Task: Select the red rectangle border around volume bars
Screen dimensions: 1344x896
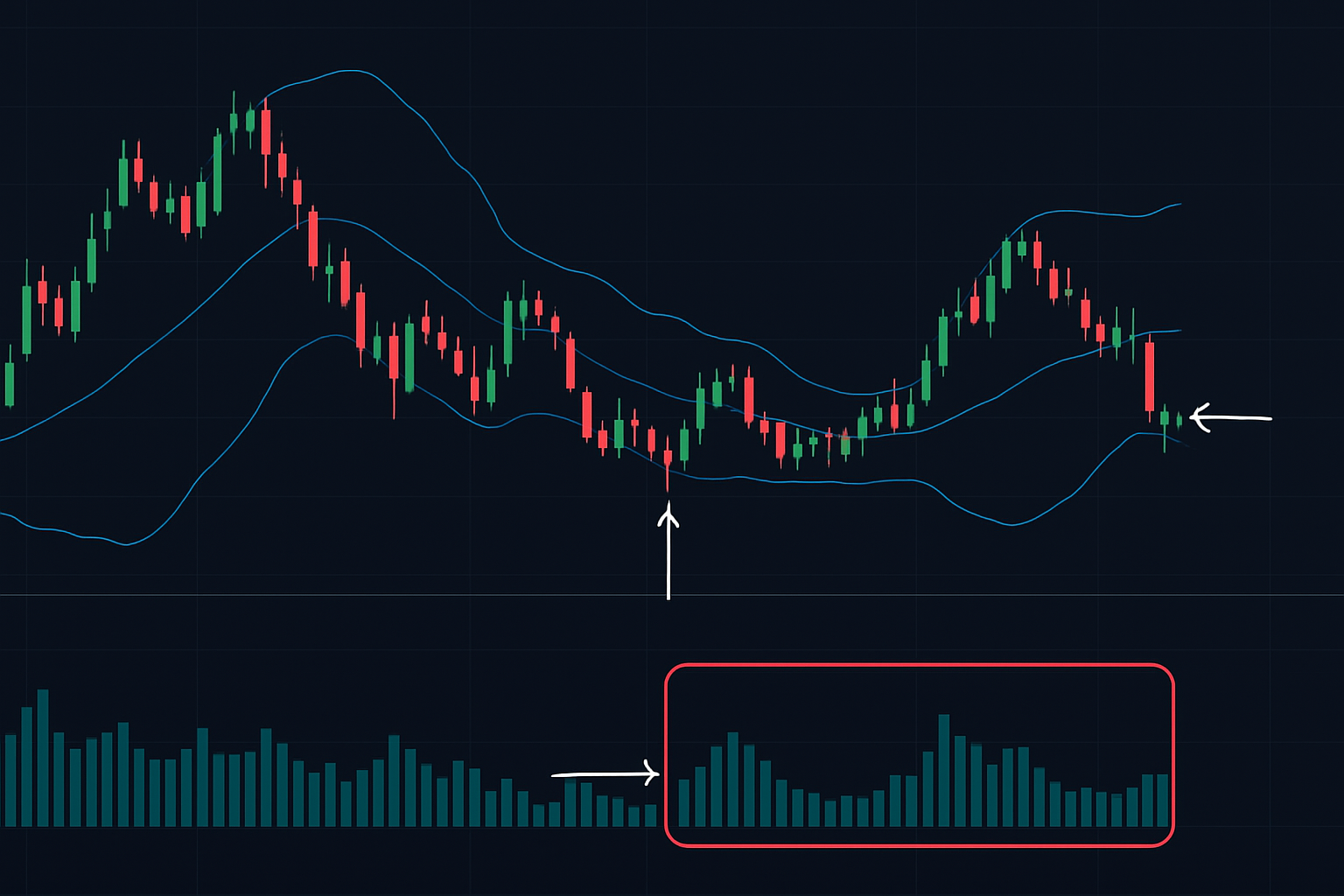Action: click(919, 666)
